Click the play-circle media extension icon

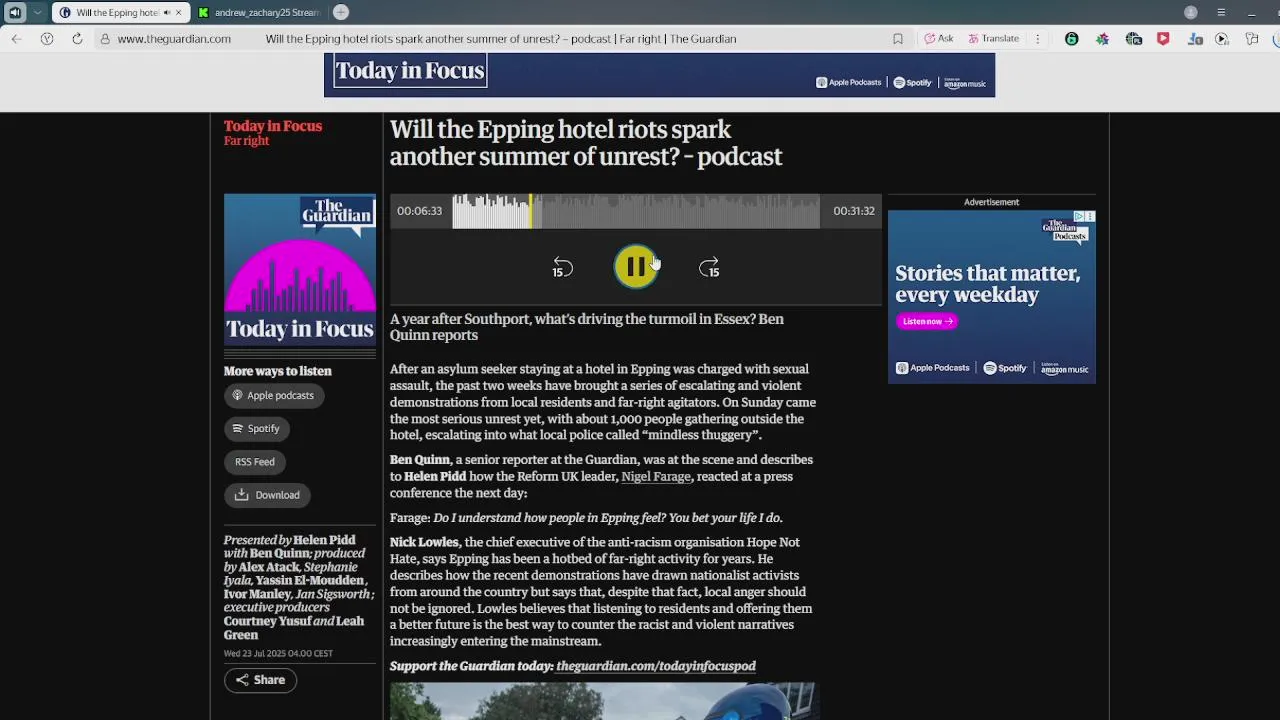pos(1222,39)
